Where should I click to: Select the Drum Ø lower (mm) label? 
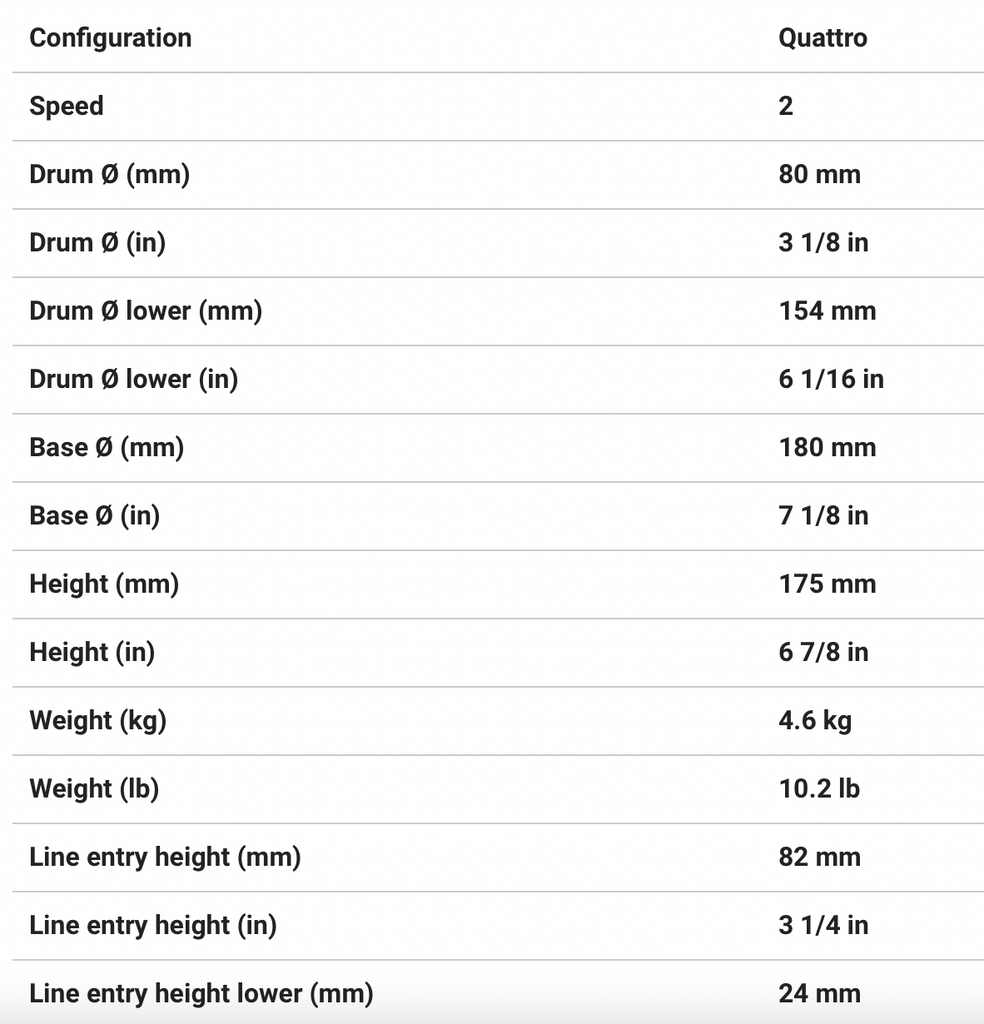point(145,311)
